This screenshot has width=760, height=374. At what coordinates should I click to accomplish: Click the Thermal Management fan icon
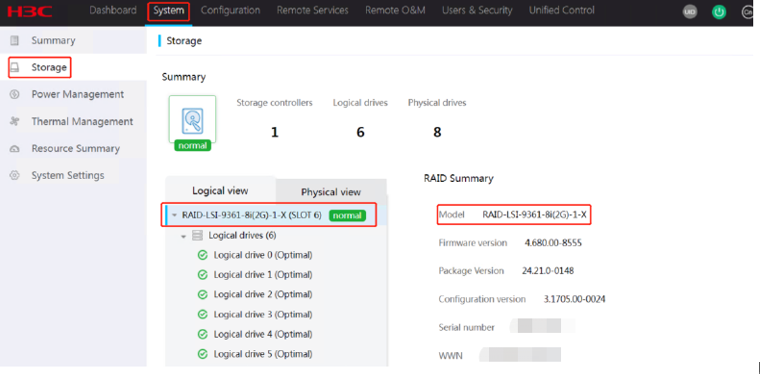(15, 121)
